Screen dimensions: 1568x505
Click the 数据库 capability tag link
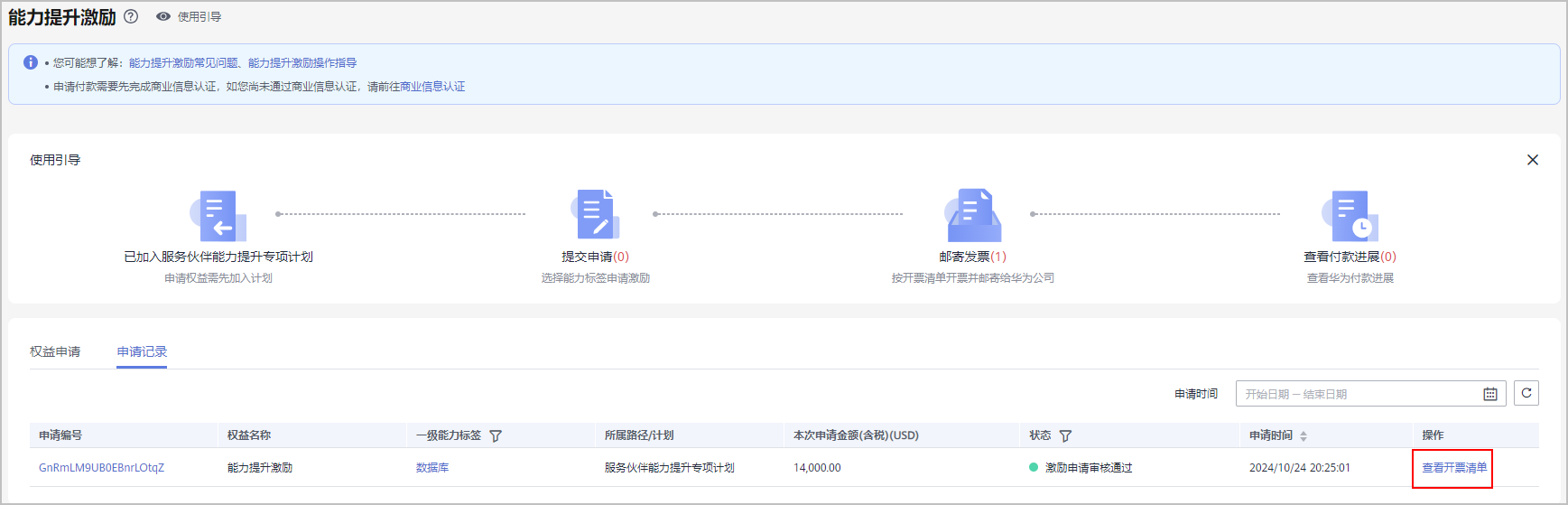point(432,468)
